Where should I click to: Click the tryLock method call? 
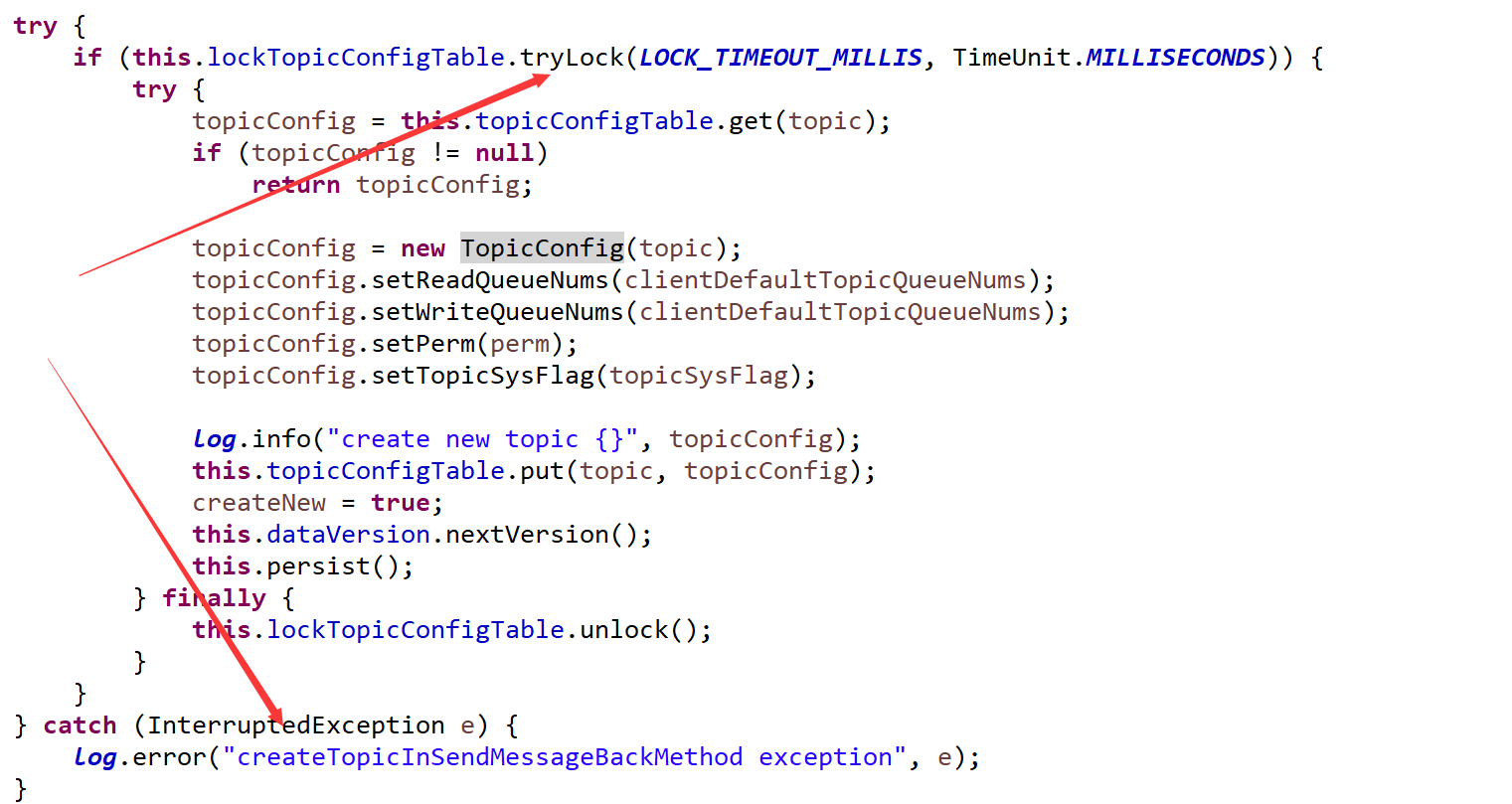(x=572, y=58)
